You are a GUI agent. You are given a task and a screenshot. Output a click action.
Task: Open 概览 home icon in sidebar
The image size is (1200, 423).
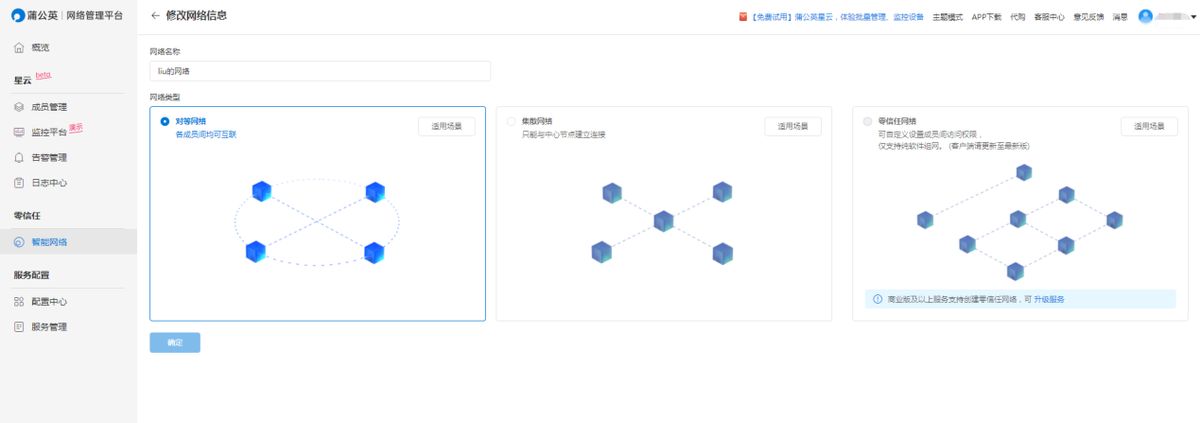pyautogui.click(x=19, y=47)
